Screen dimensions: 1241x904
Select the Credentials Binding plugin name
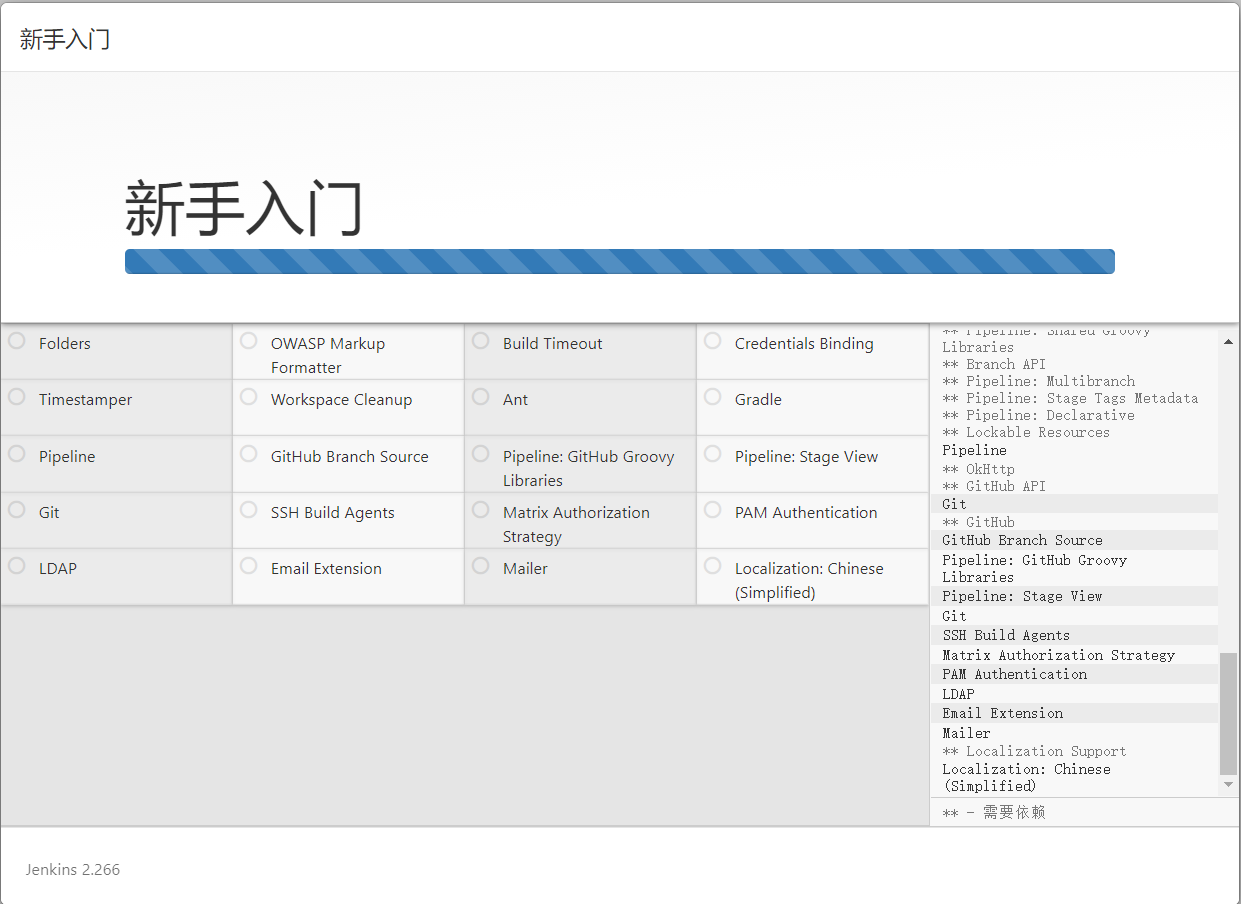(804, 344)
